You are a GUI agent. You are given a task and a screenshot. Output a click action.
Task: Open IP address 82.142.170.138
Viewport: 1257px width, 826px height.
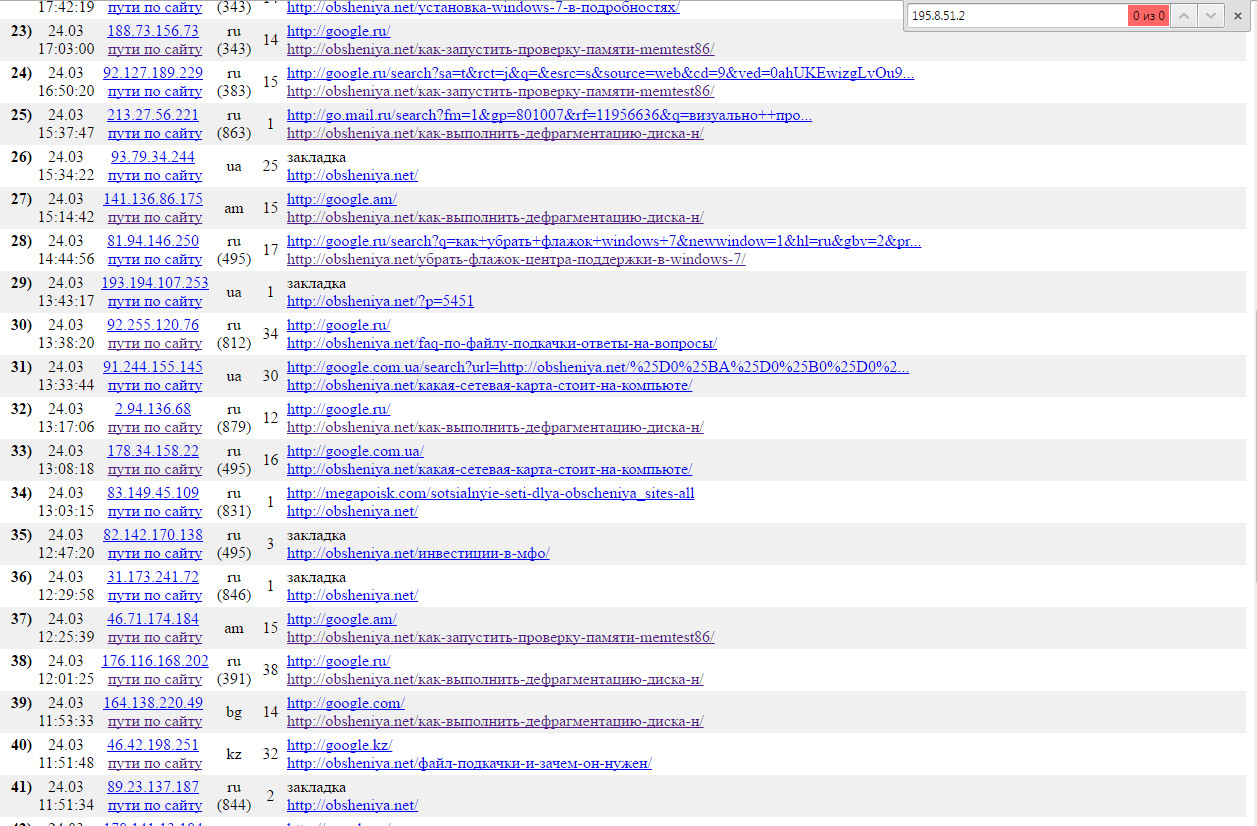(153, 535)
